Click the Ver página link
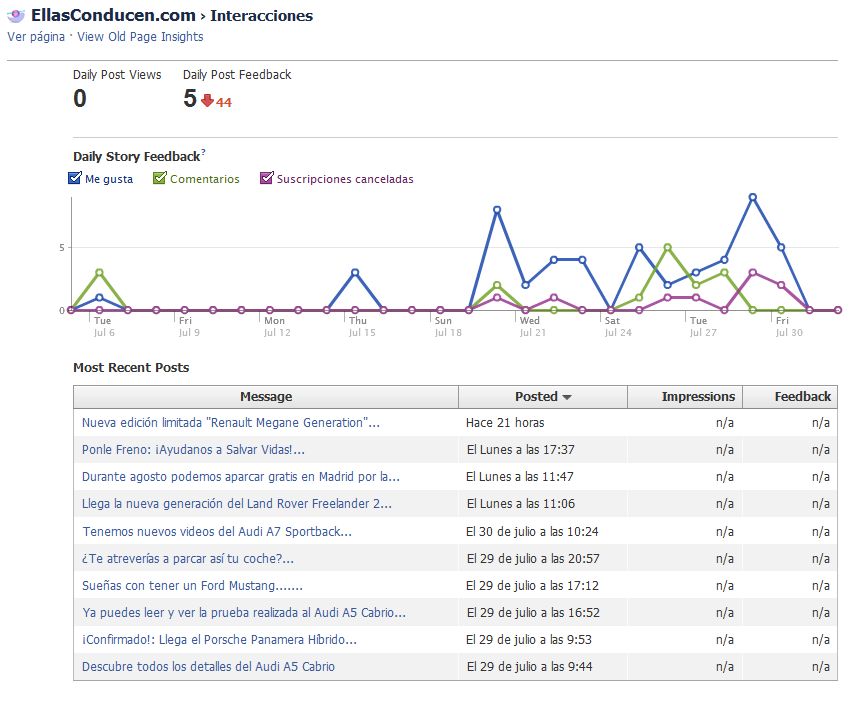Image resolution: width=853 pixels, height=710 pixels. point(36,36)
